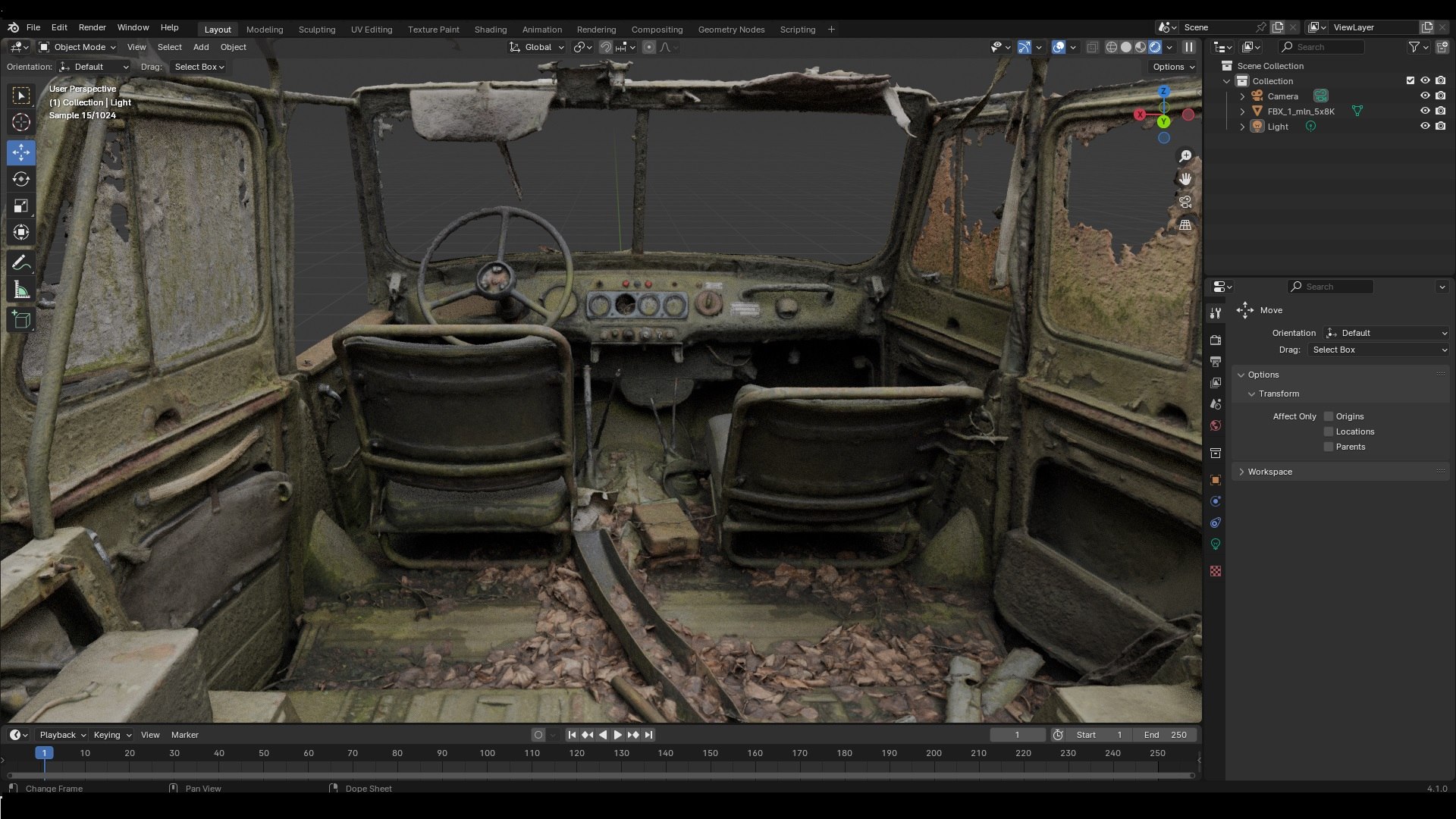
Task: Switch to the Geometry Nodes tab
Action: pos(731,30)
